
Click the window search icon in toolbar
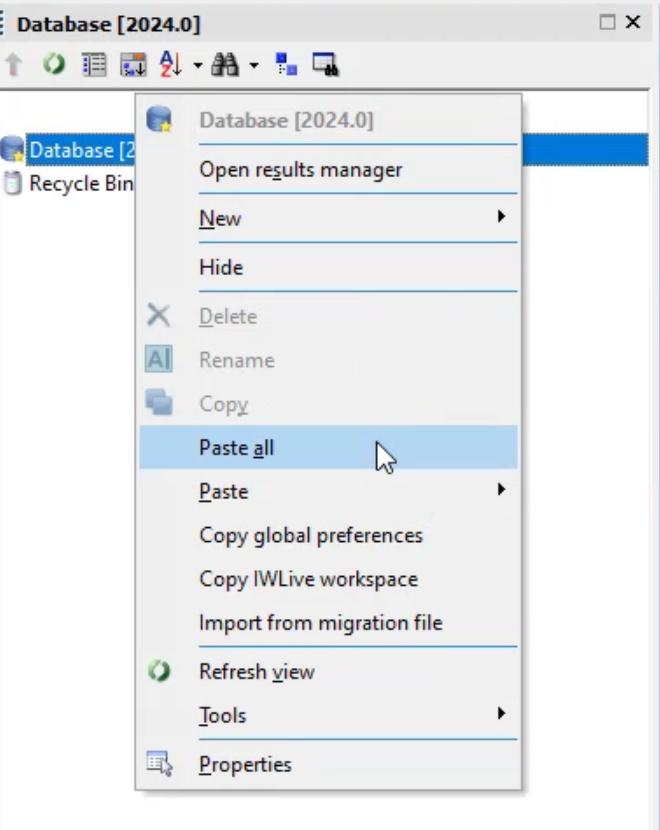tap(326, 65)
